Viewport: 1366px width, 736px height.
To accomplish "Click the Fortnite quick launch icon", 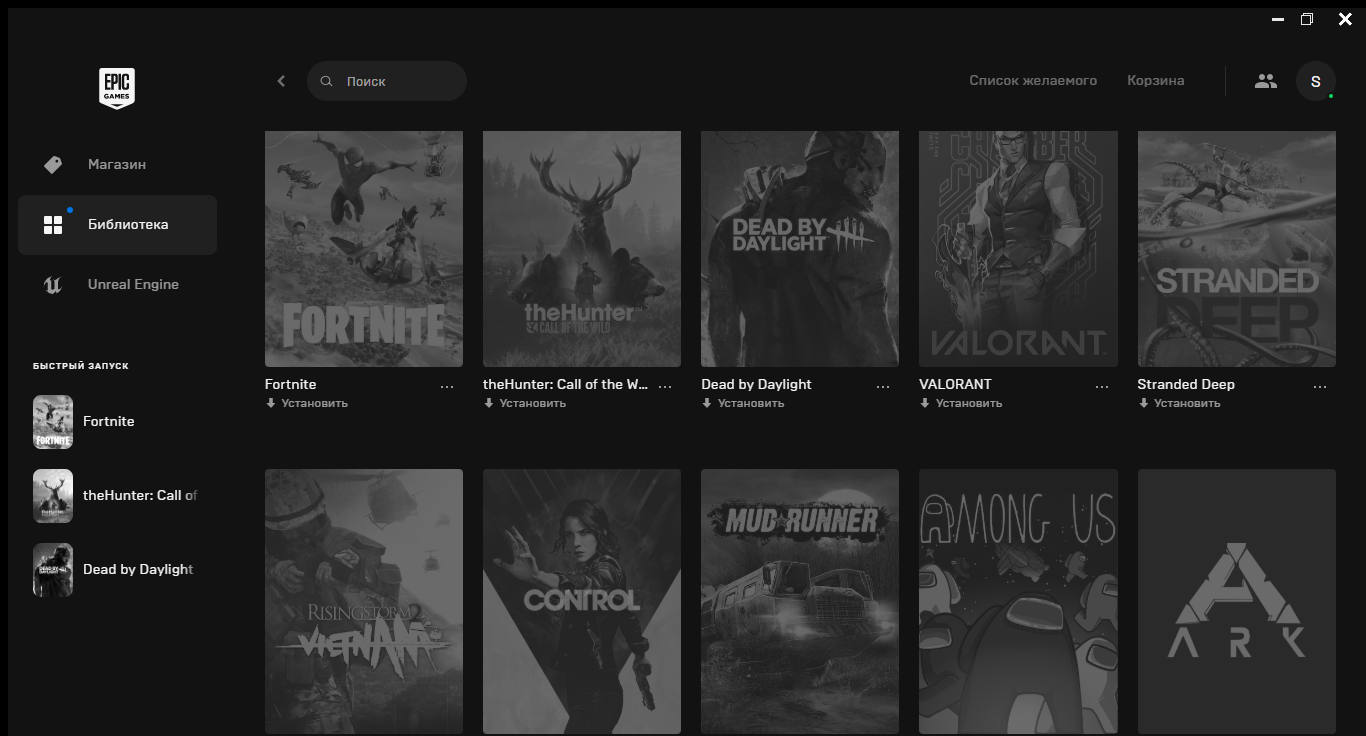I will tap(53, 422).
